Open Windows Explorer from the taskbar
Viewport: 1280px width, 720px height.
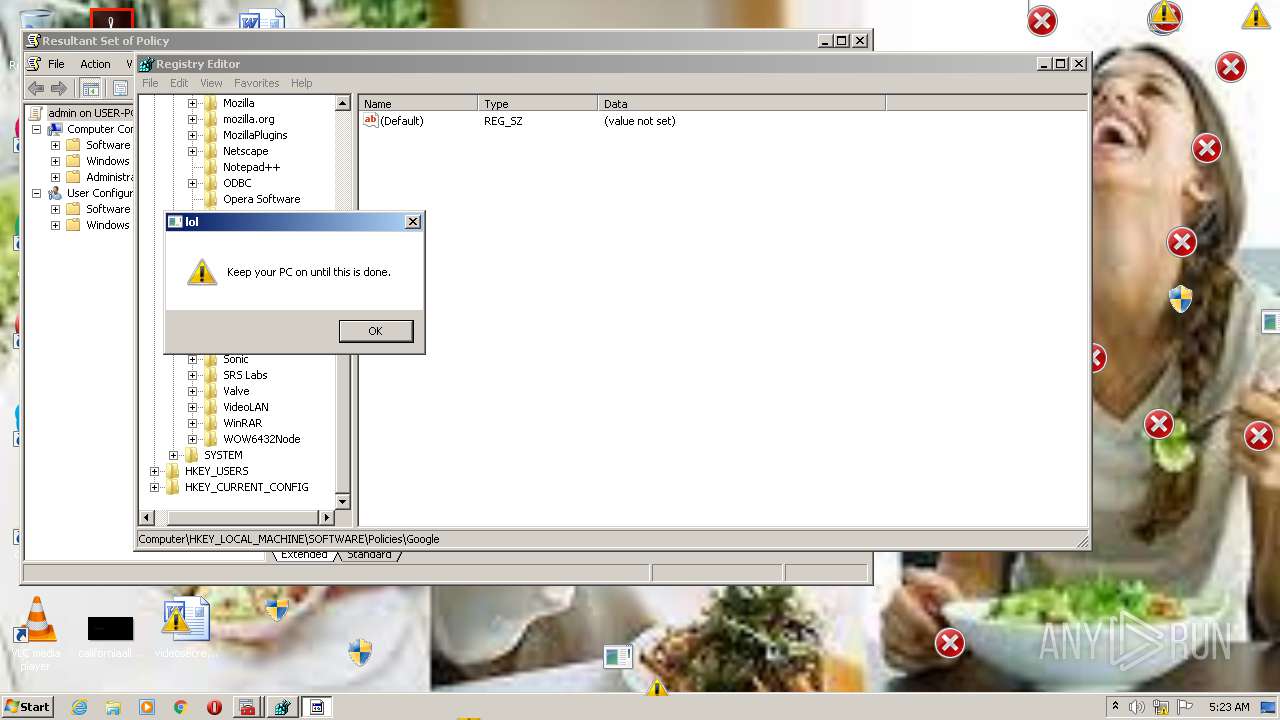click(113, 707)
